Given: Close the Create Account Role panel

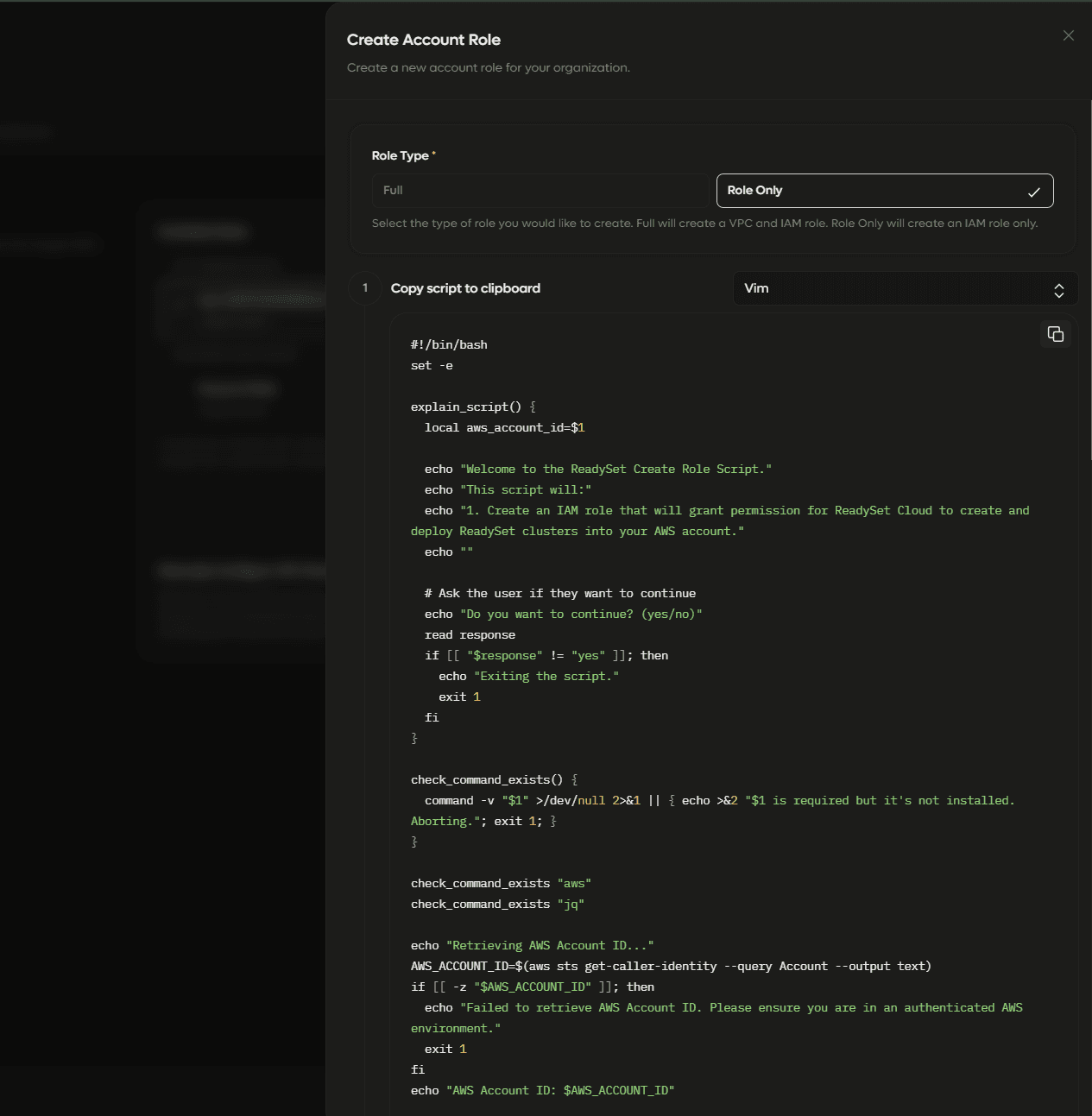Looking at the screenshot, I should pos(1068,35).
